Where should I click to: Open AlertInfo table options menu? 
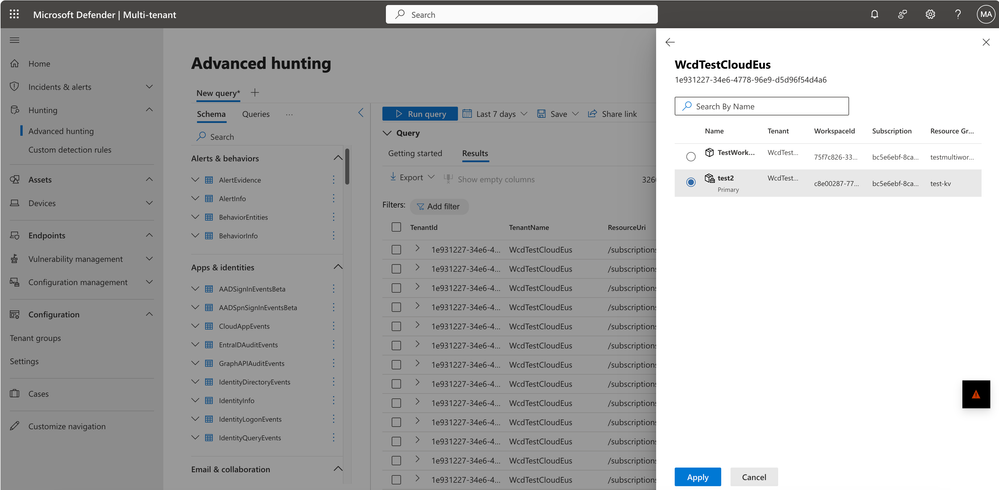tap(333, 199)
